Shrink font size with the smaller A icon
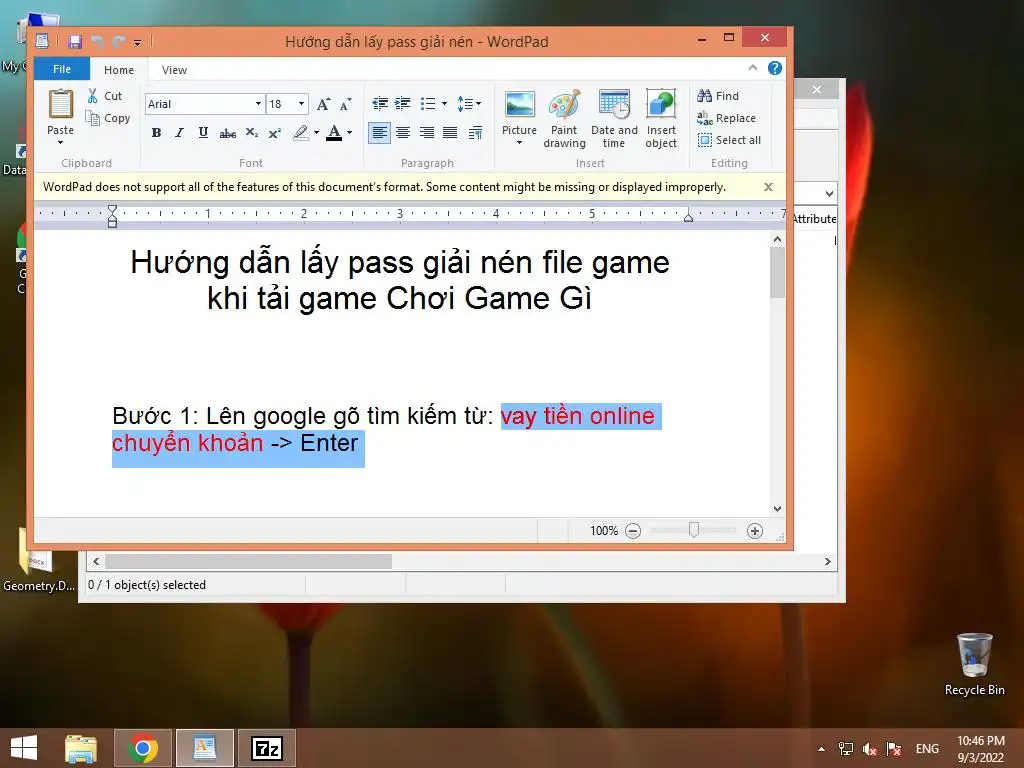This screenshot has width=1024, height=768. (345, 104)
